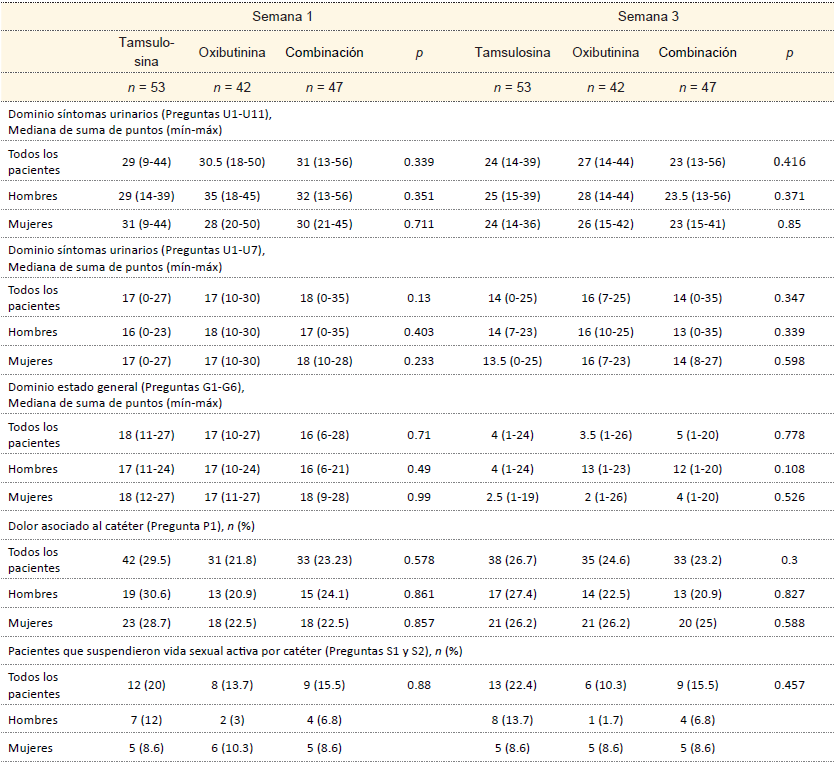Image resolution: width=836 pixels, height=763 pixels.
Task: Select the Oxibutinina header under Semana 3
Action: (x=606, y=52)
